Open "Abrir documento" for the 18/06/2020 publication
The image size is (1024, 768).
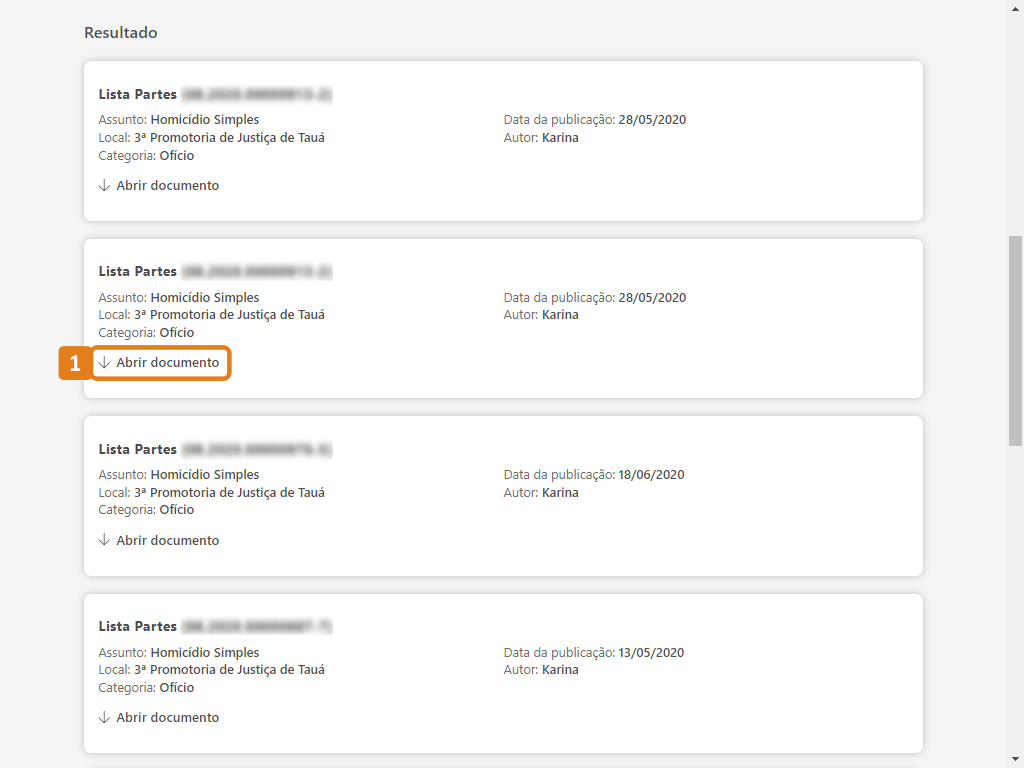(x=167, y=540)
